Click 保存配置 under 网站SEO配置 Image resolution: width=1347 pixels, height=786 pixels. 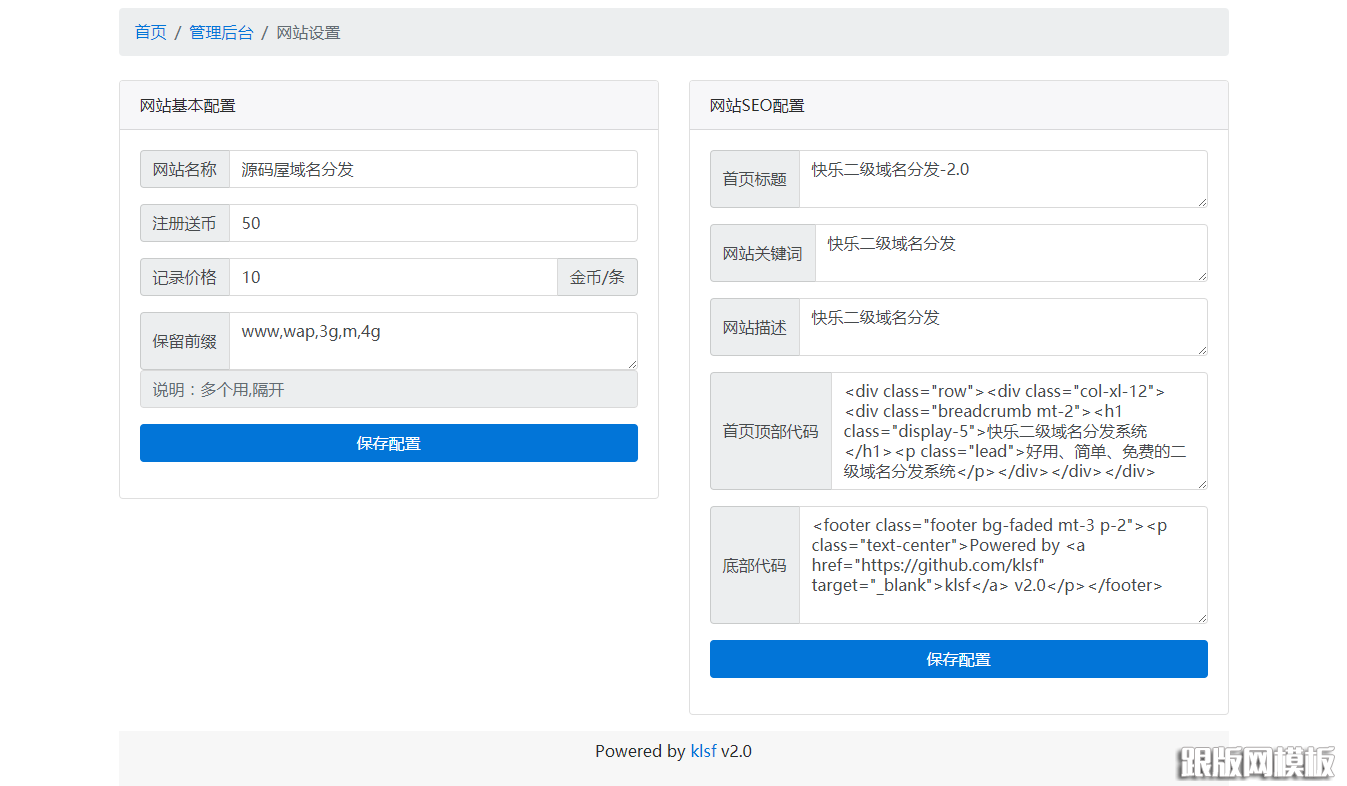pyautogui.click(x=958, y=659)
